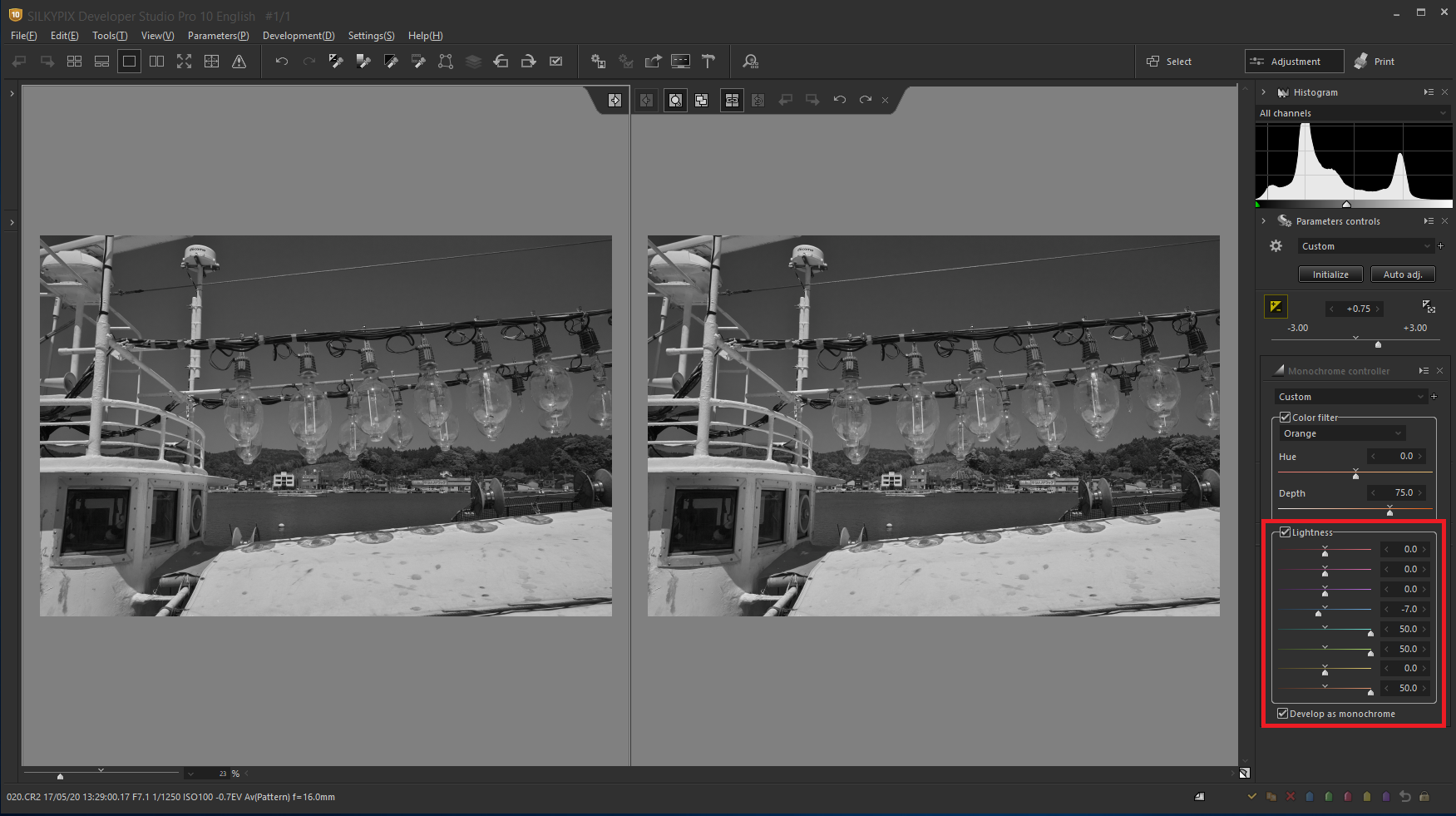1456x816 pixels.
Task: Open the hammer settings tool icon
Action: point(708,62)
